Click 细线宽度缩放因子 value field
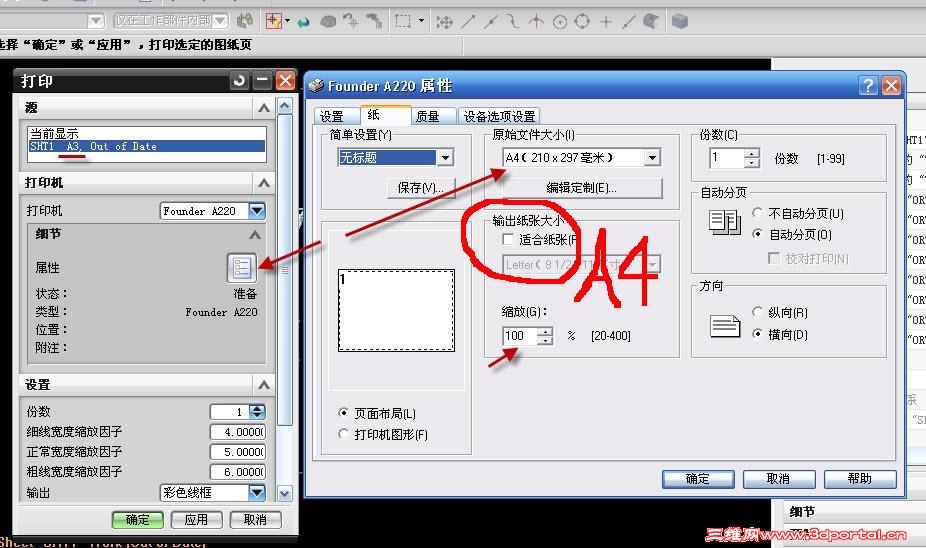Image resolution: width=926 pixels, height=548 pixels. [237, 432]
